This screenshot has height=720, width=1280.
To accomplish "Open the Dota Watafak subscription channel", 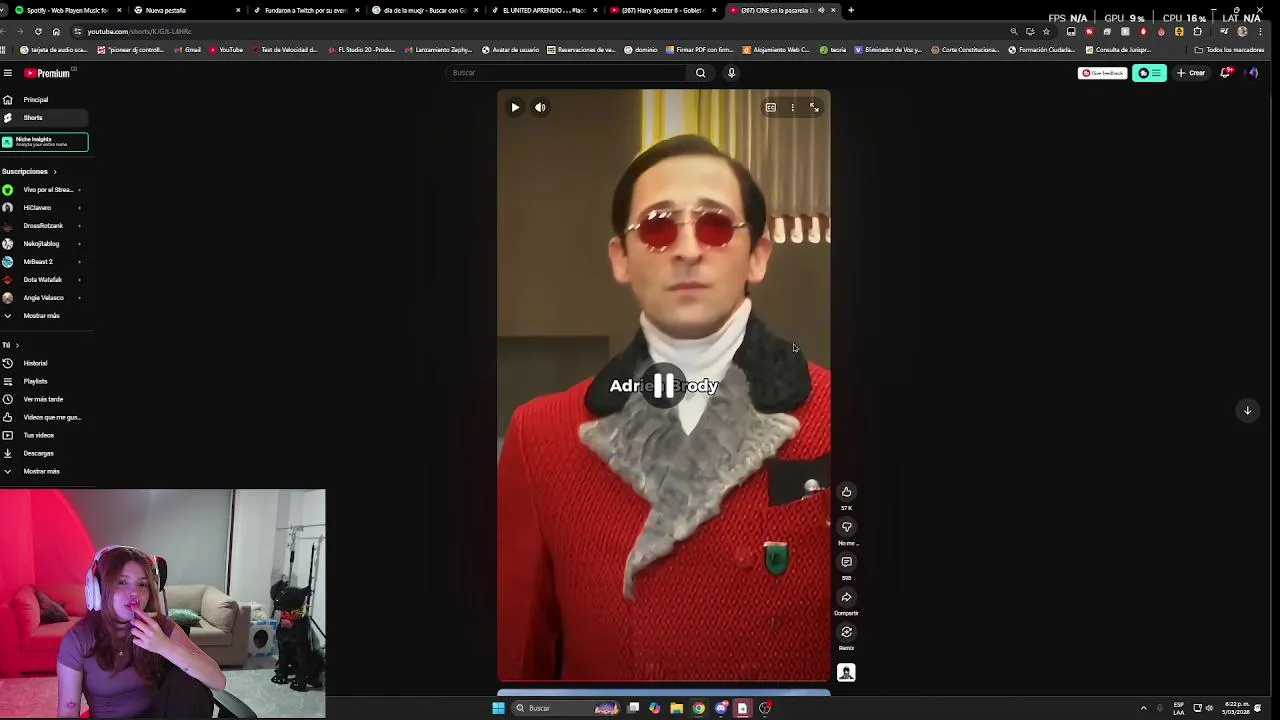I will tap(45, 280).
